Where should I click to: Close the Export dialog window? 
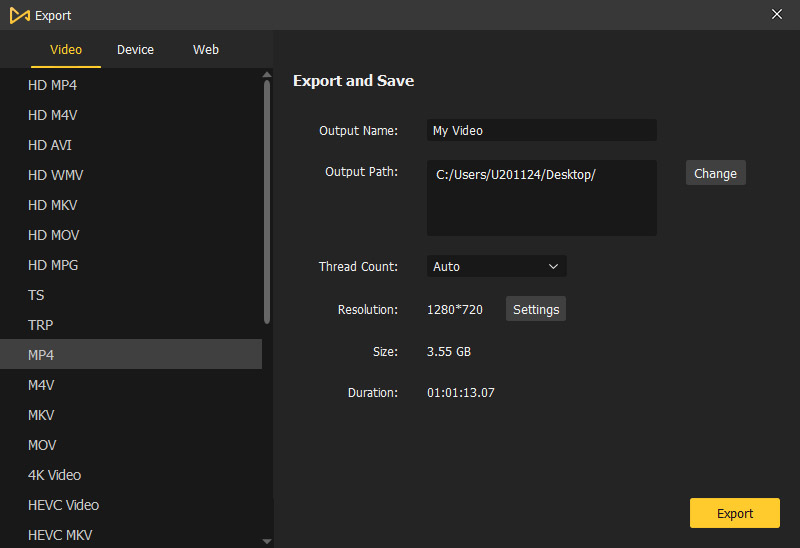pos(777,14)
